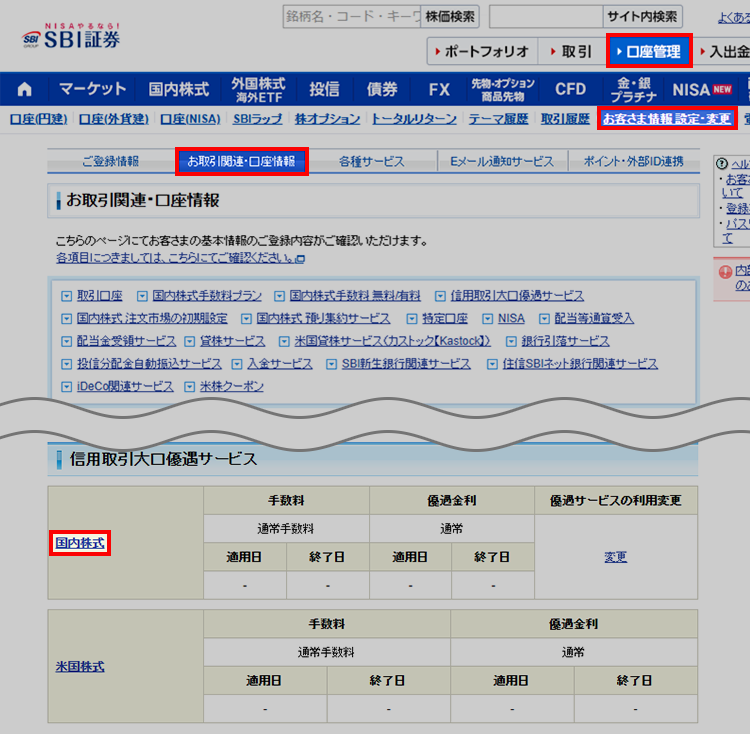Screen dimensions: 750x734
Task: Click the red alert icon in sidebar
Action: (726, 272)
